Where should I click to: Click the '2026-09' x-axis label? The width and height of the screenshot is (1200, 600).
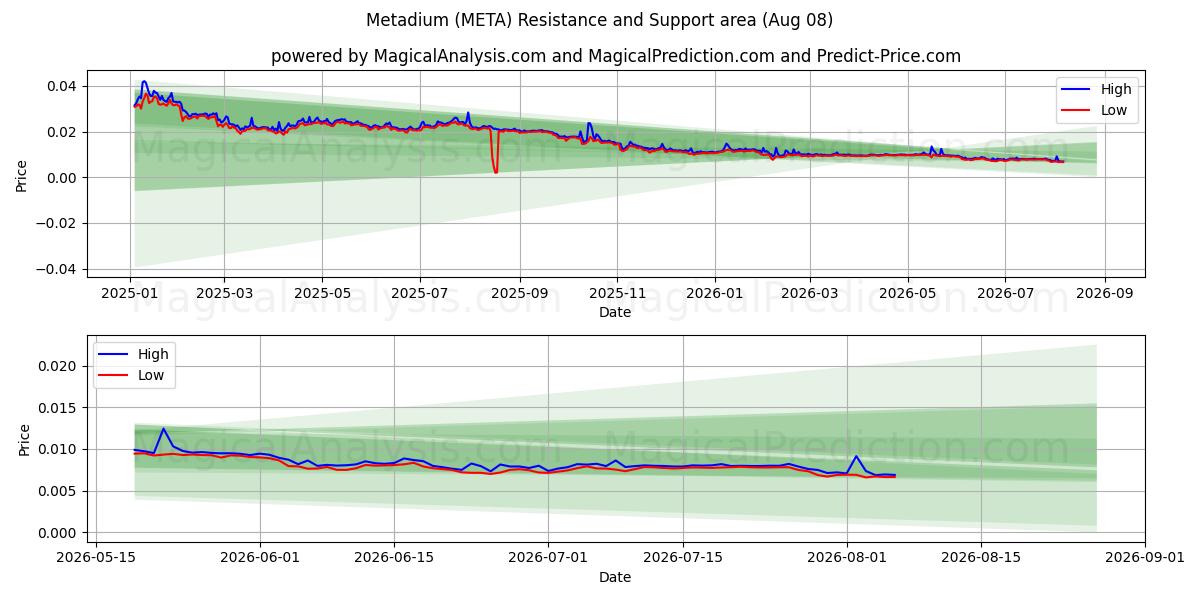[x=1105, y=295]
